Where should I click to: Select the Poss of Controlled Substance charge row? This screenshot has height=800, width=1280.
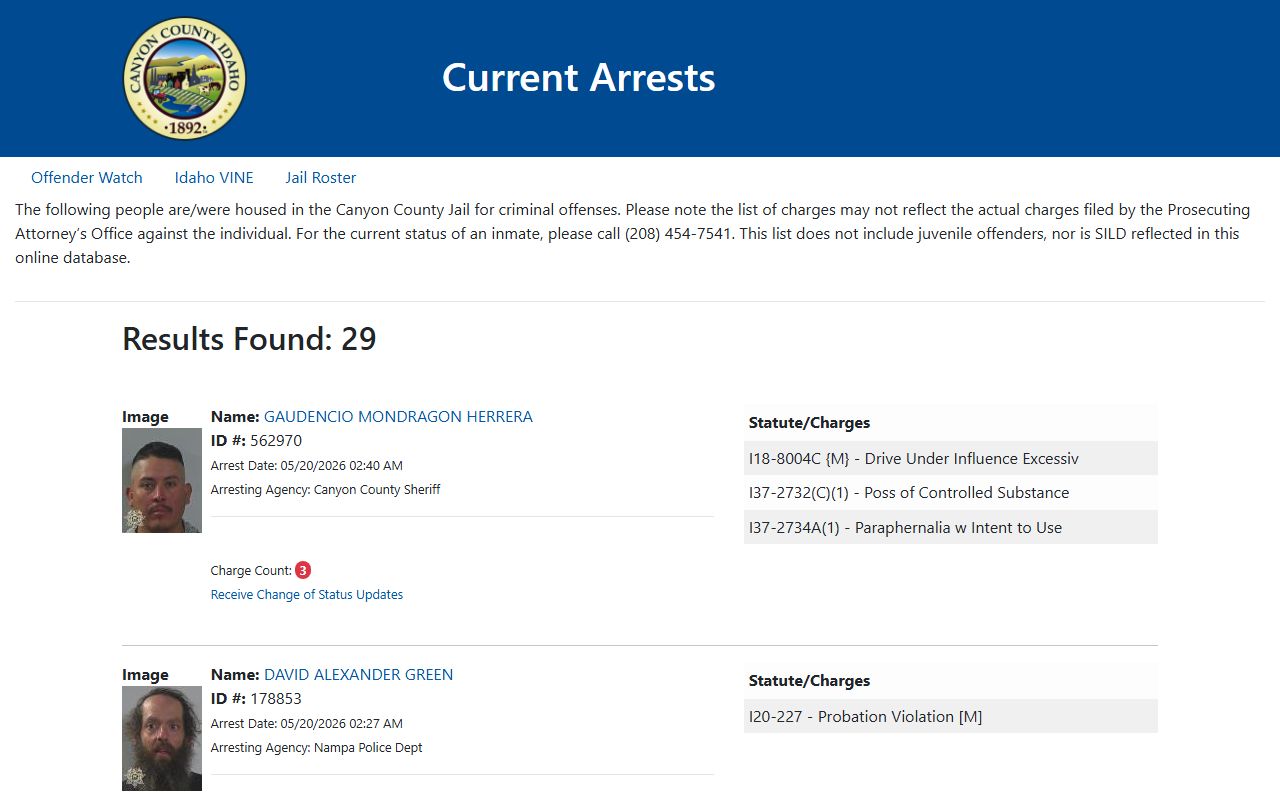(951, 493)
